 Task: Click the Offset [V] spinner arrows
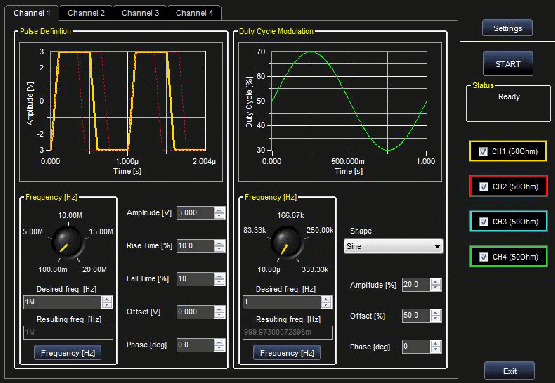[219, 312]
